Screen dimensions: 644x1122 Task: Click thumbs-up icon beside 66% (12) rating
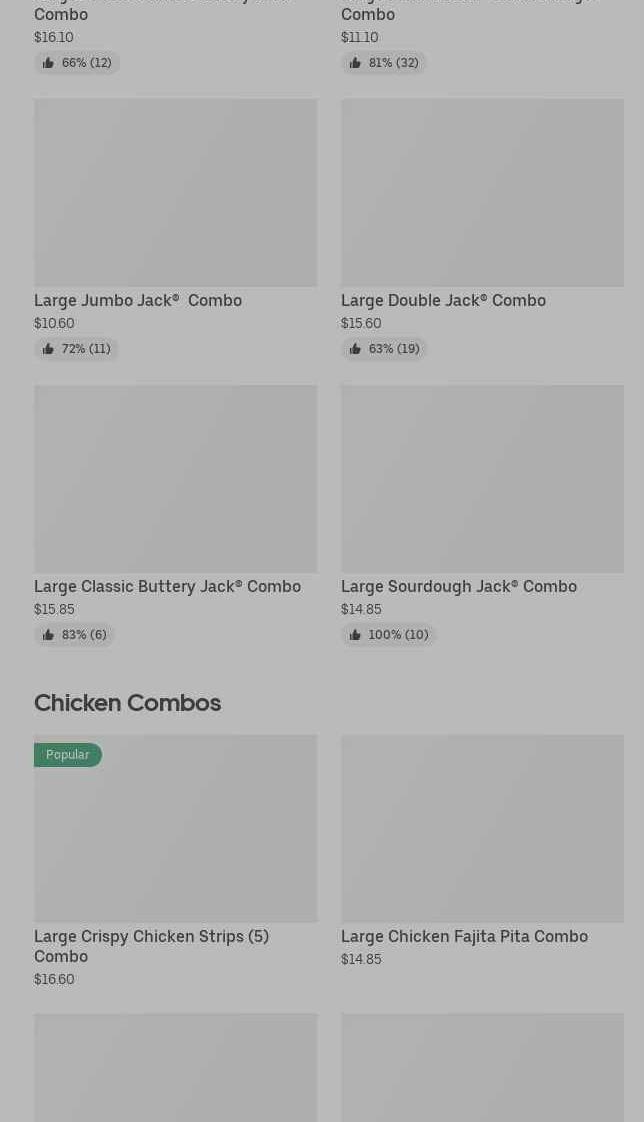(x=48, y=63)
